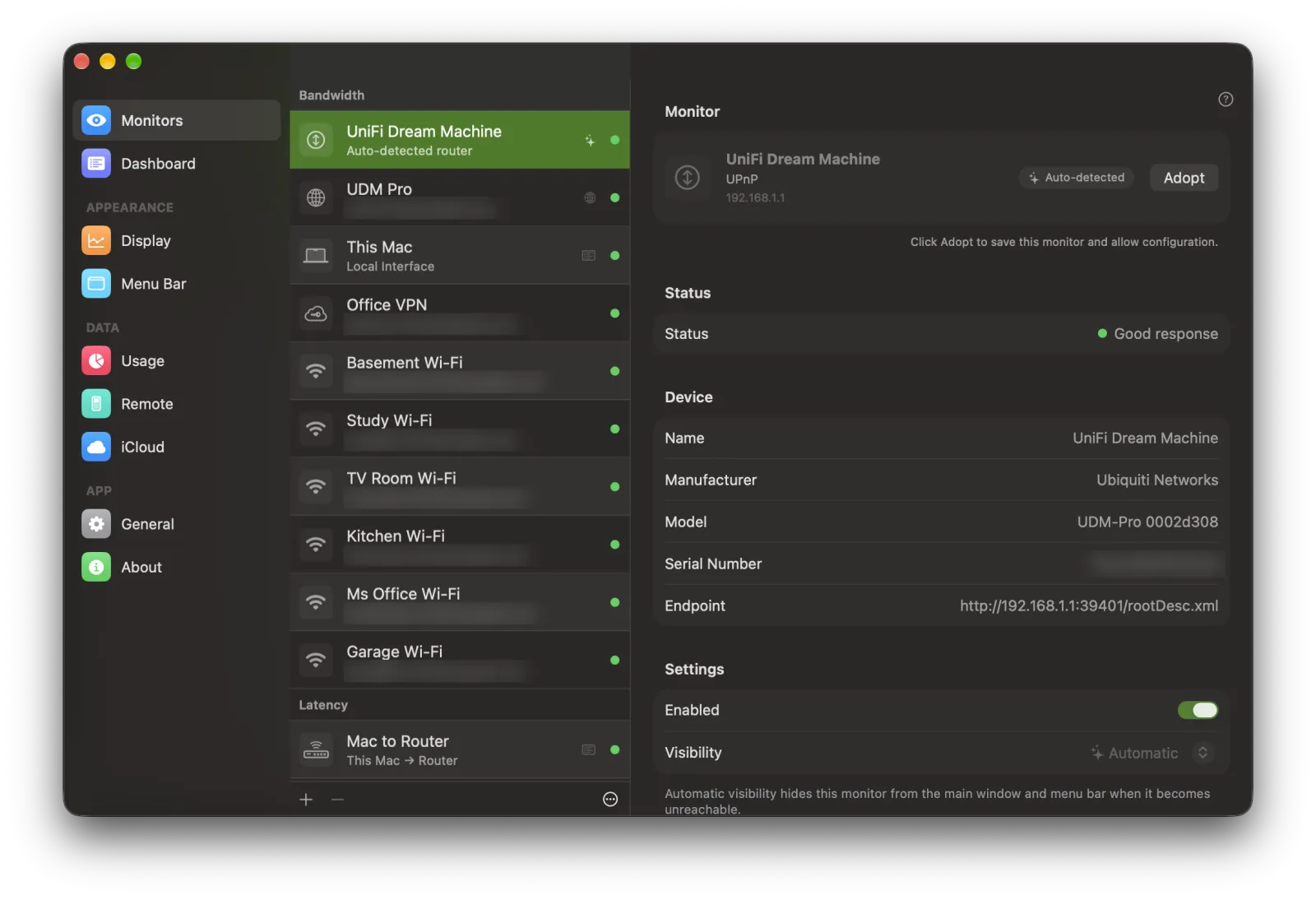Click the monitor icon in detail header card
The height and width of the screenshot is (900, 1316).
pyautogui.click(x=688, y=177)
